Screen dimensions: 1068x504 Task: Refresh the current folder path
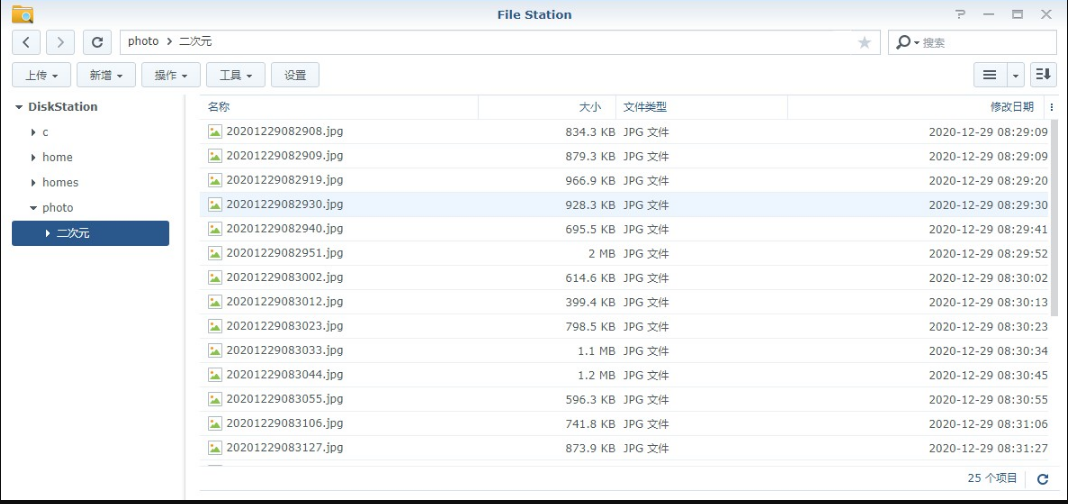(96, 42)
